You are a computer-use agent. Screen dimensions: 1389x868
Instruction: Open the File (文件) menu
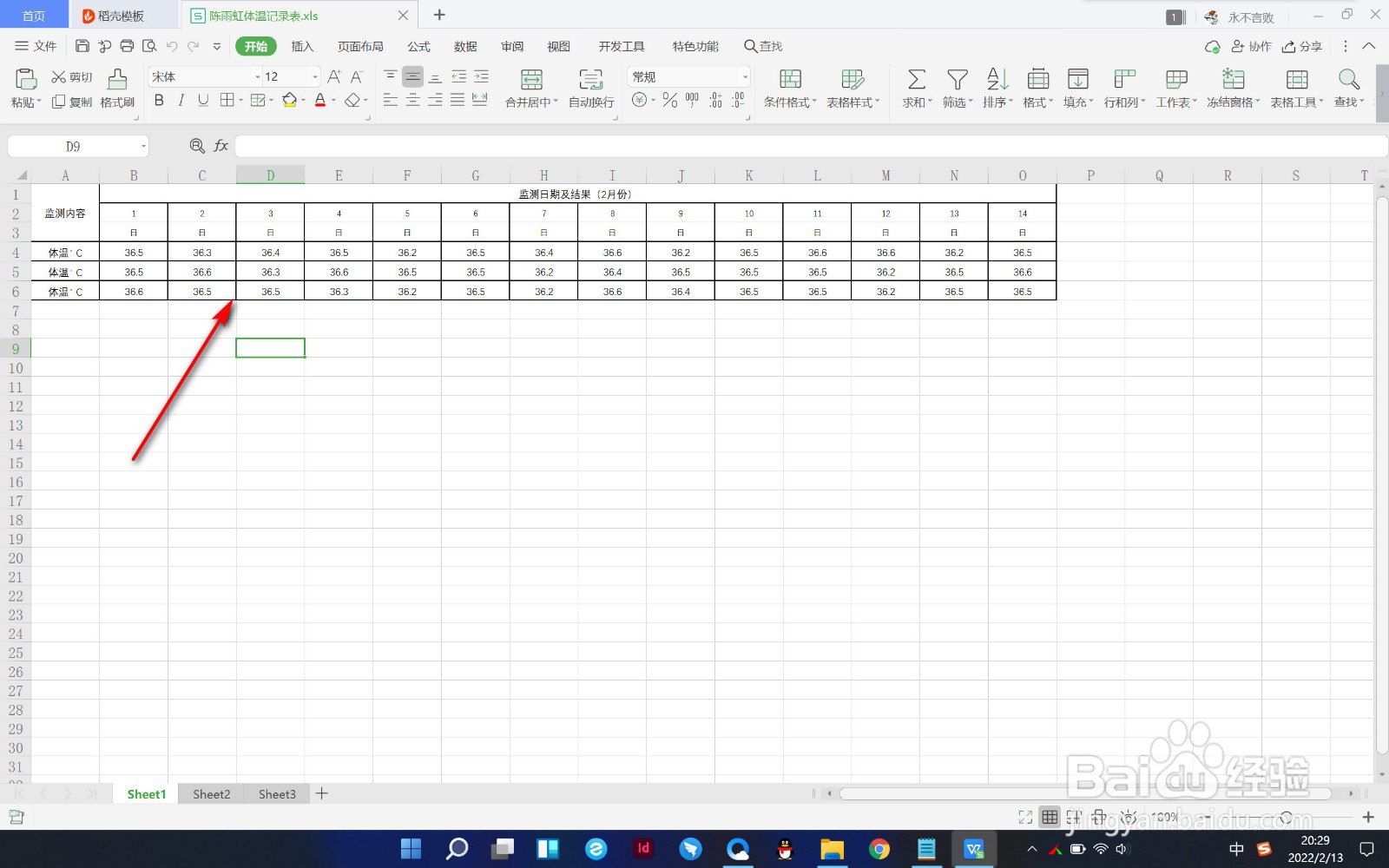click(x=36, y=46)
